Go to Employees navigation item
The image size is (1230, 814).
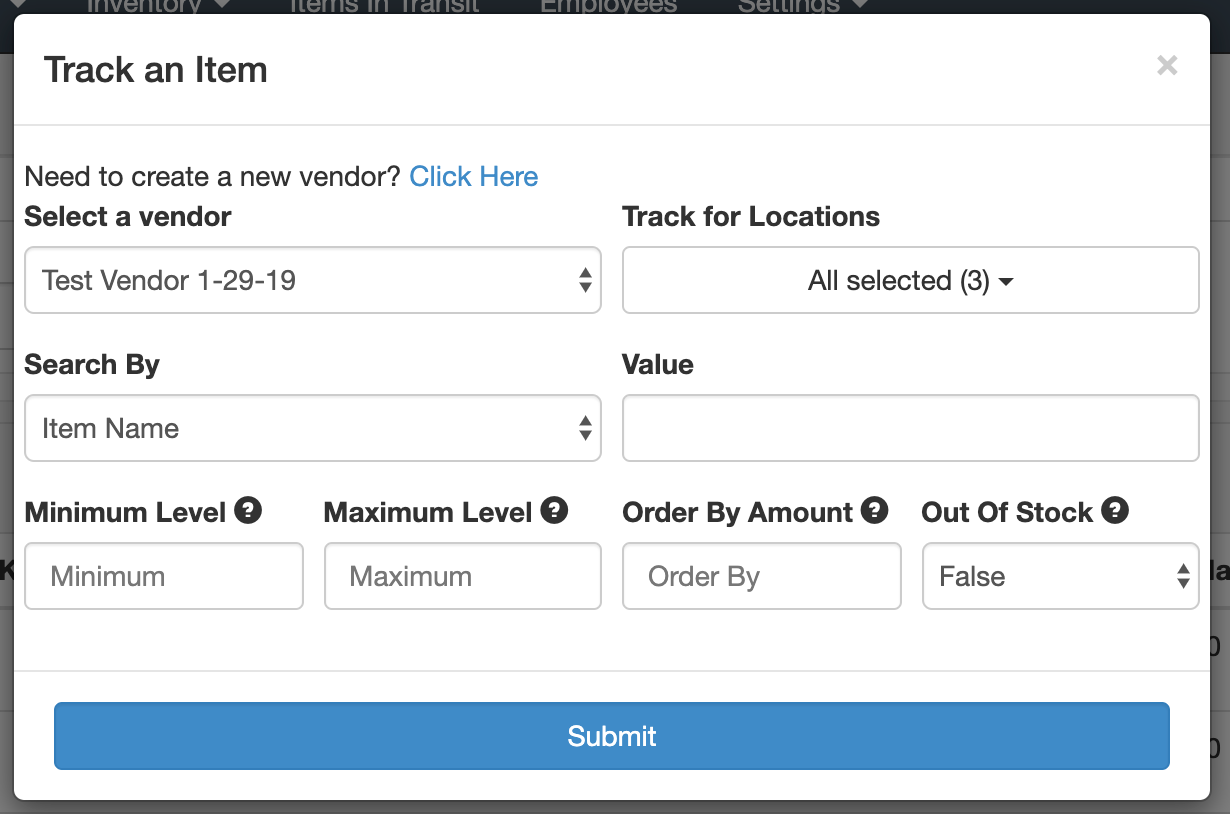[609, 6]
